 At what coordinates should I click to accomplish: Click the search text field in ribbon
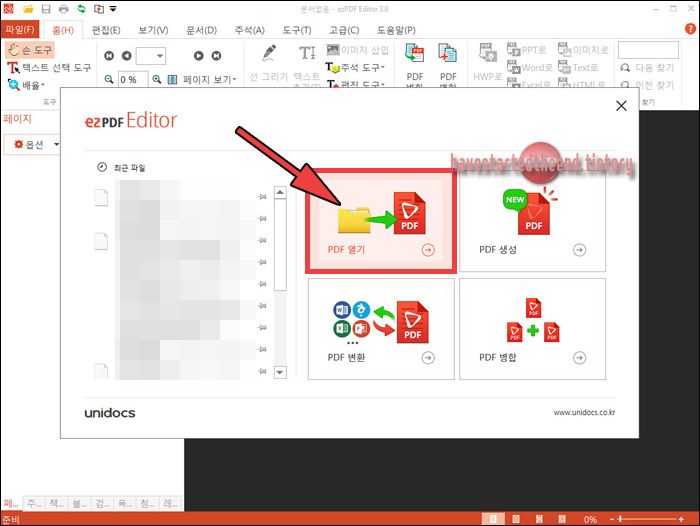point(648,50)
